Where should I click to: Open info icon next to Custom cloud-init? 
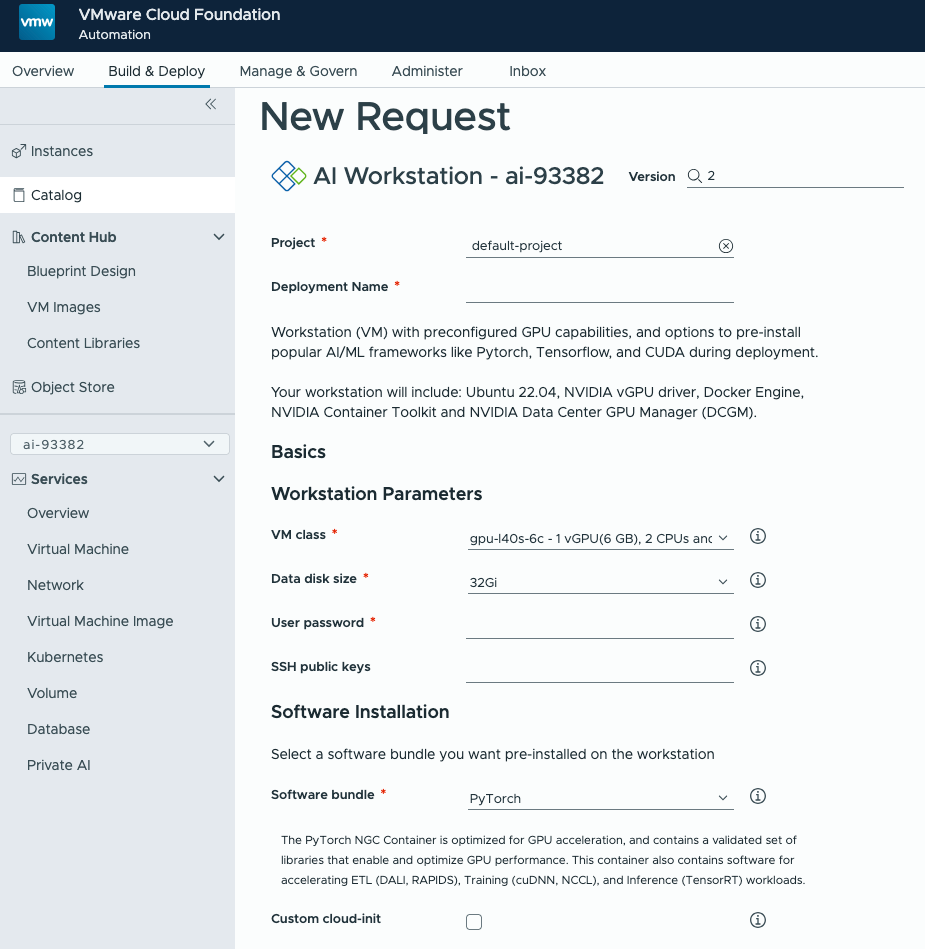click(x=758, y=921)
